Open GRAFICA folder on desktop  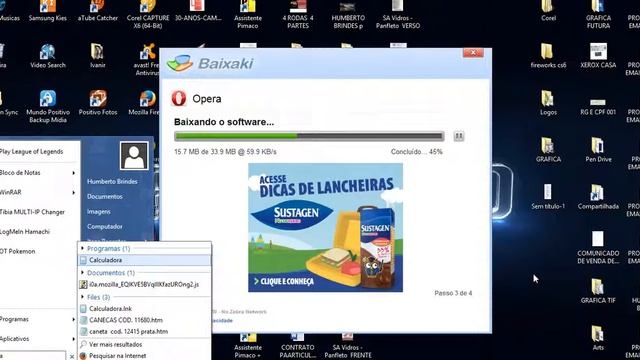point(548,150)
